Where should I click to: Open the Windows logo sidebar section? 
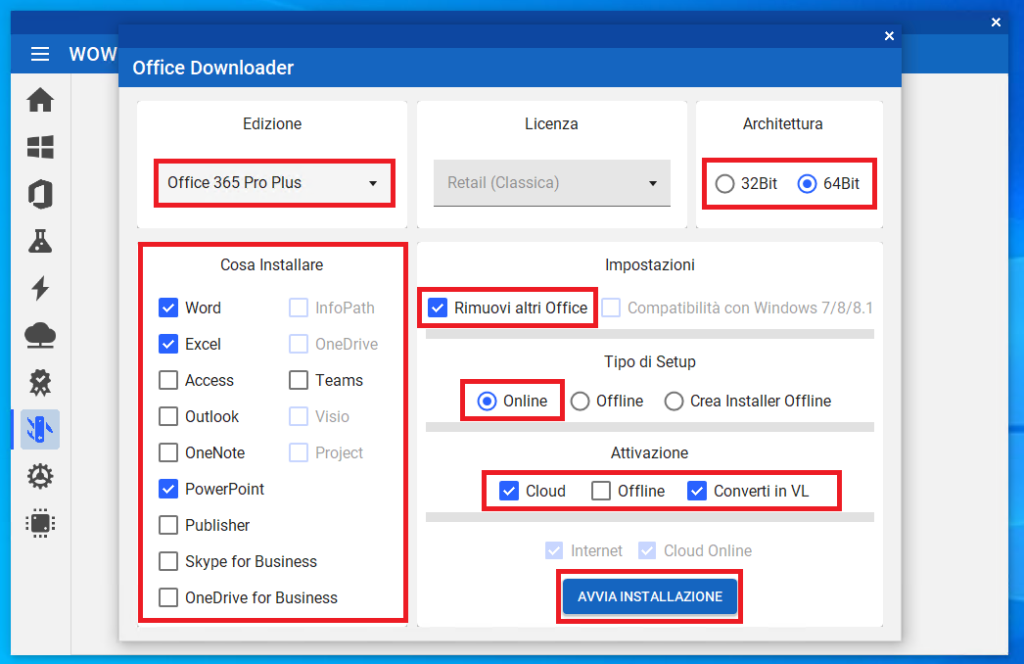(40, 147)
